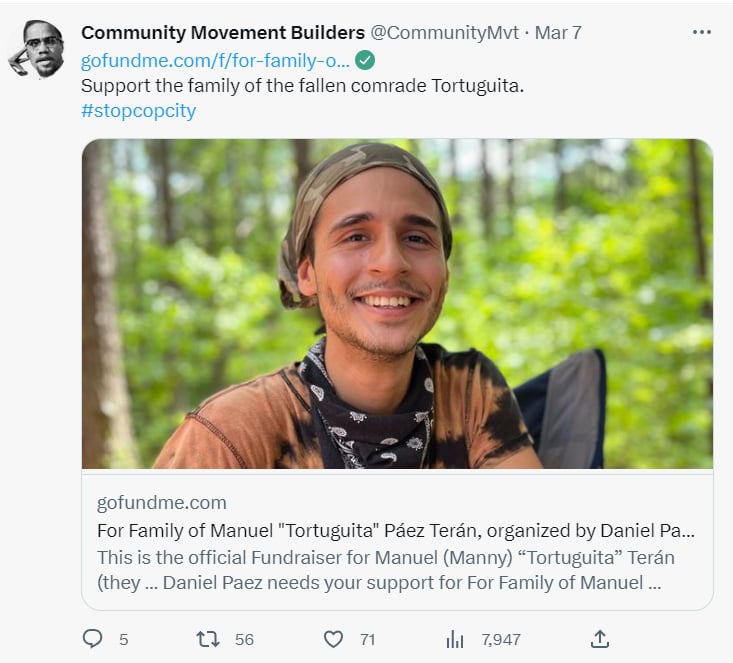Open the three-dot more options menu
733x663 pixels.
702,32
